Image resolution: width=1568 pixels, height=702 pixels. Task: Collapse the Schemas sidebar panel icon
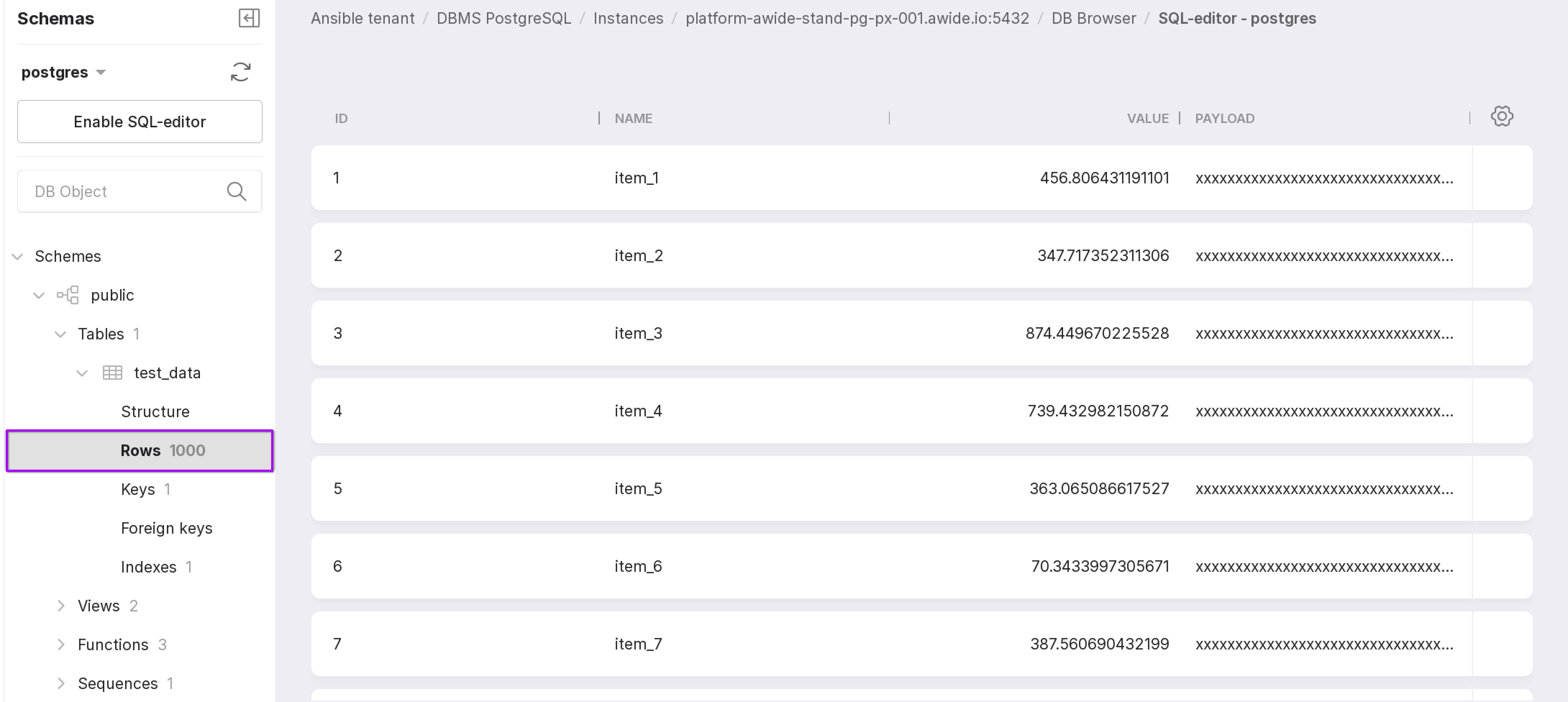point(249,18)
